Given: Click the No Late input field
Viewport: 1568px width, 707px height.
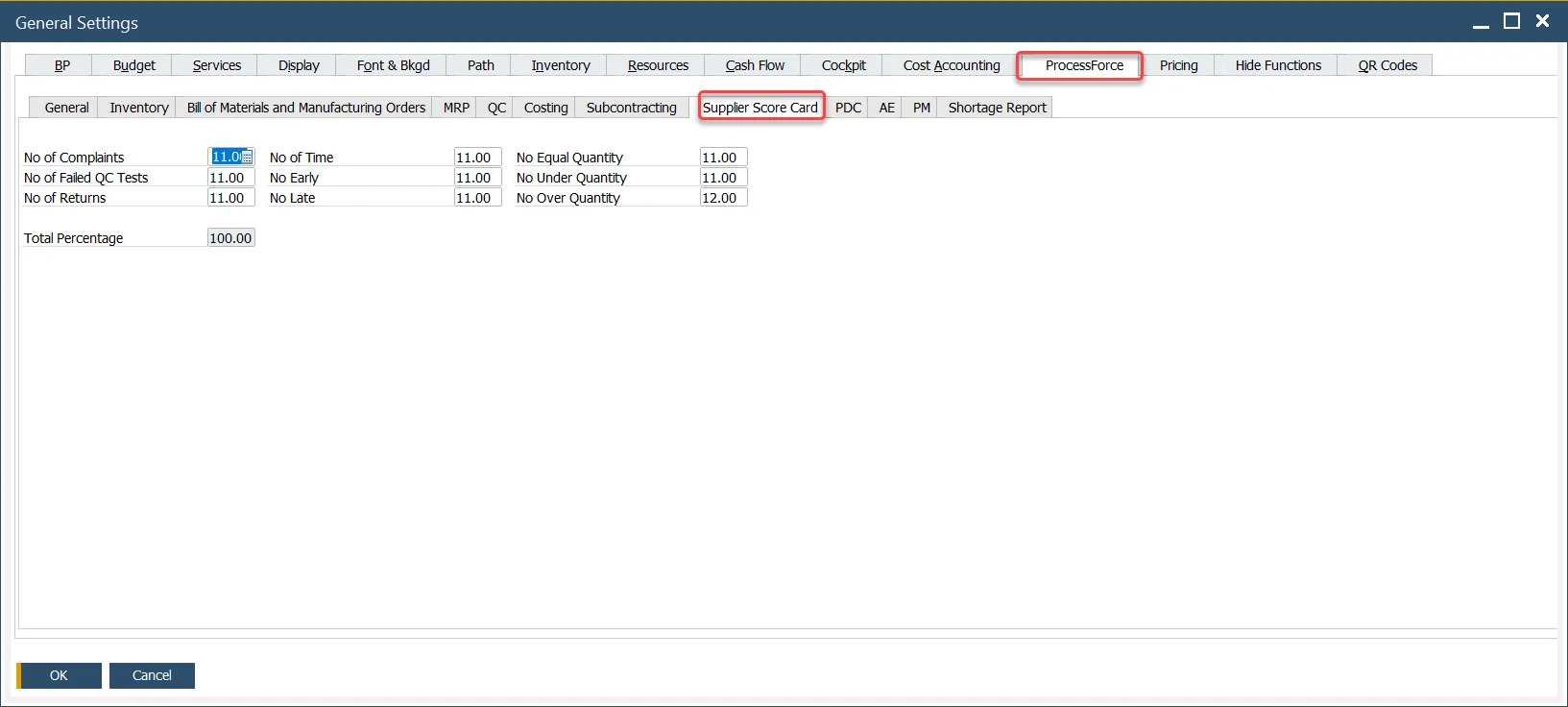Looking at the screenshot, I should (x=477, y=198).
